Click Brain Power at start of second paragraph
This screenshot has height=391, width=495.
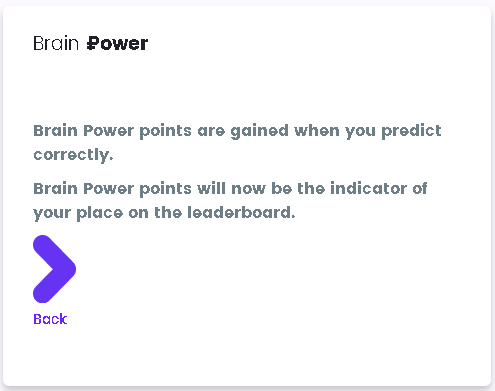click(84, 188)
